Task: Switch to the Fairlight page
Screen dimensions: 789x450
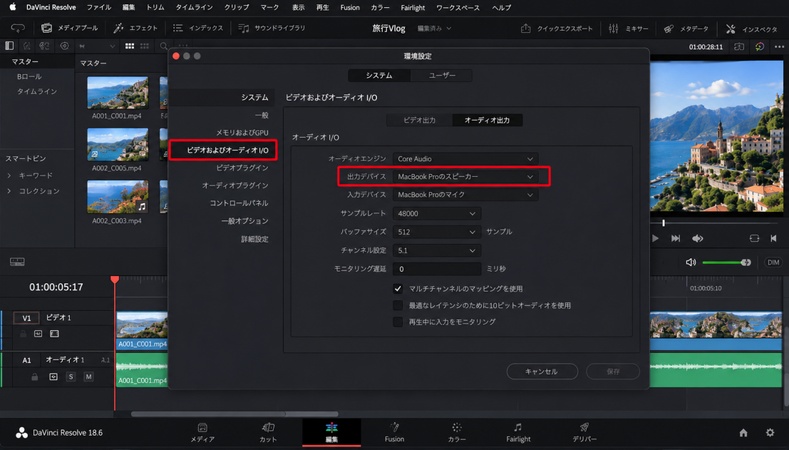Action: coord(518,433)
